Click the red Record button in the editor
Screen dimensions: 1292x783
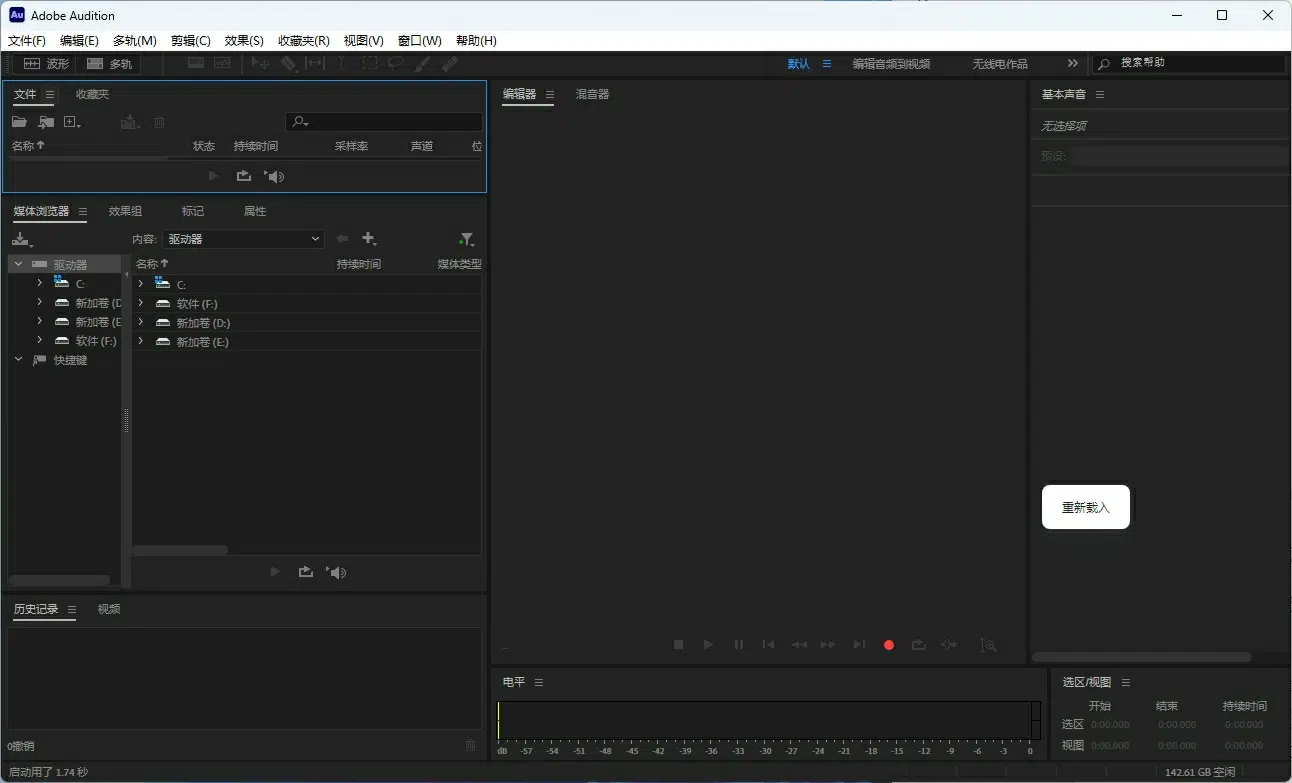pyautogui.click(x=888, y=645)
